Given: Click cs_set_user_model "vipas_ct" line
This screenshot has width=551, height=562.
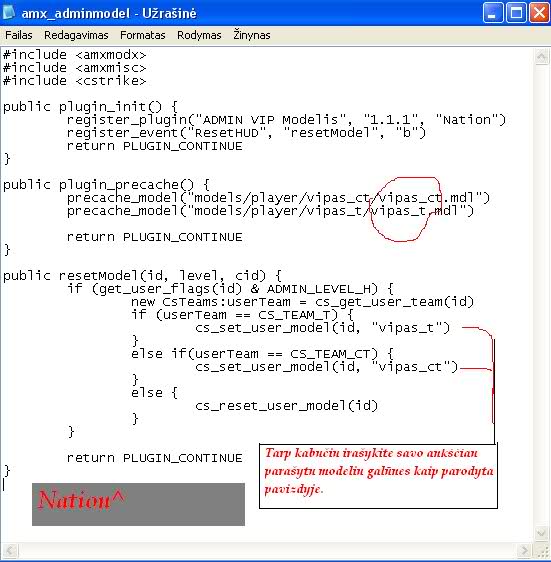Looking at the screenshot, I should coord(326,367).
